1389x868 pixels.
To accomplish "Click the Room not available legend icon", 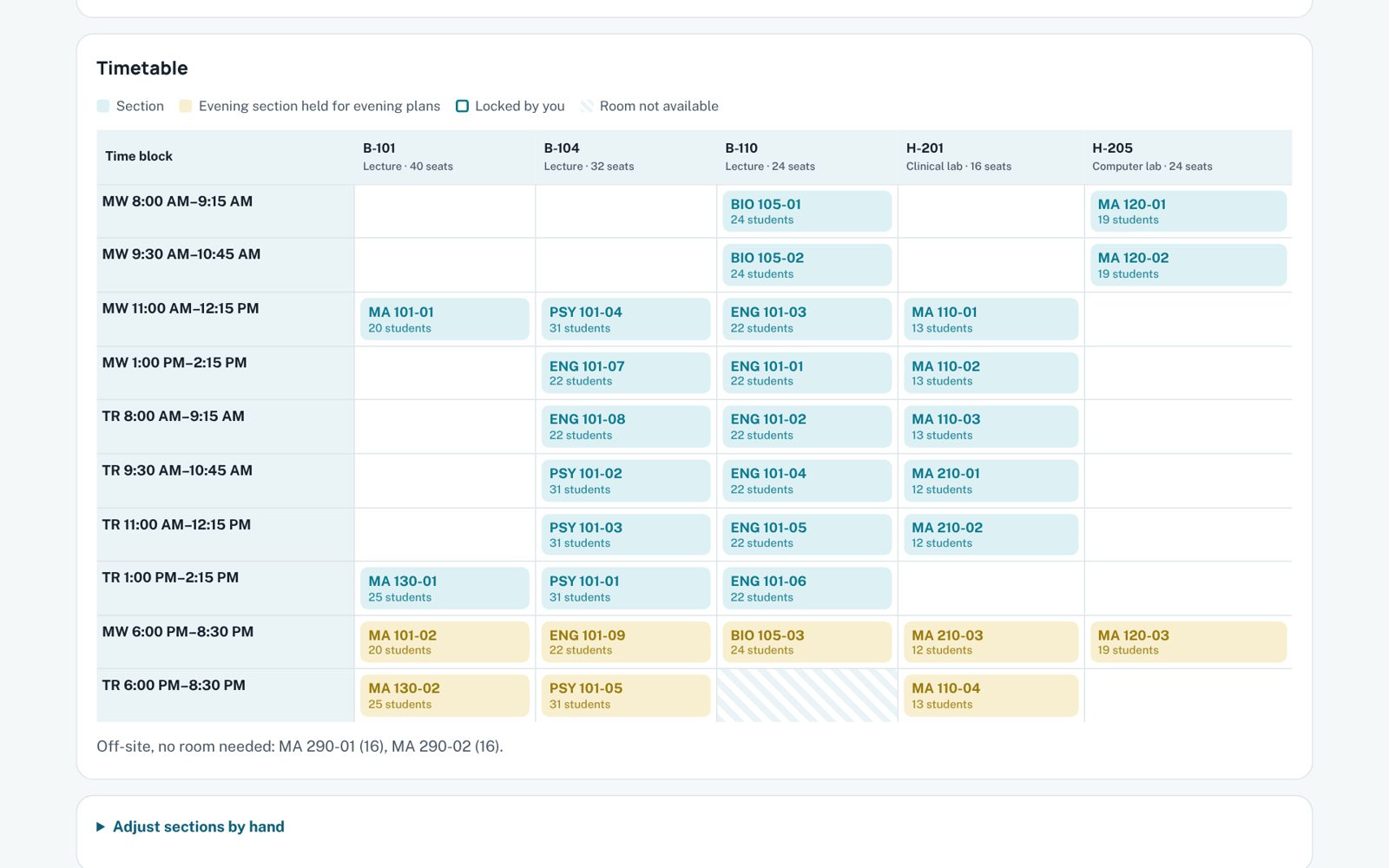I will [587, 106].
